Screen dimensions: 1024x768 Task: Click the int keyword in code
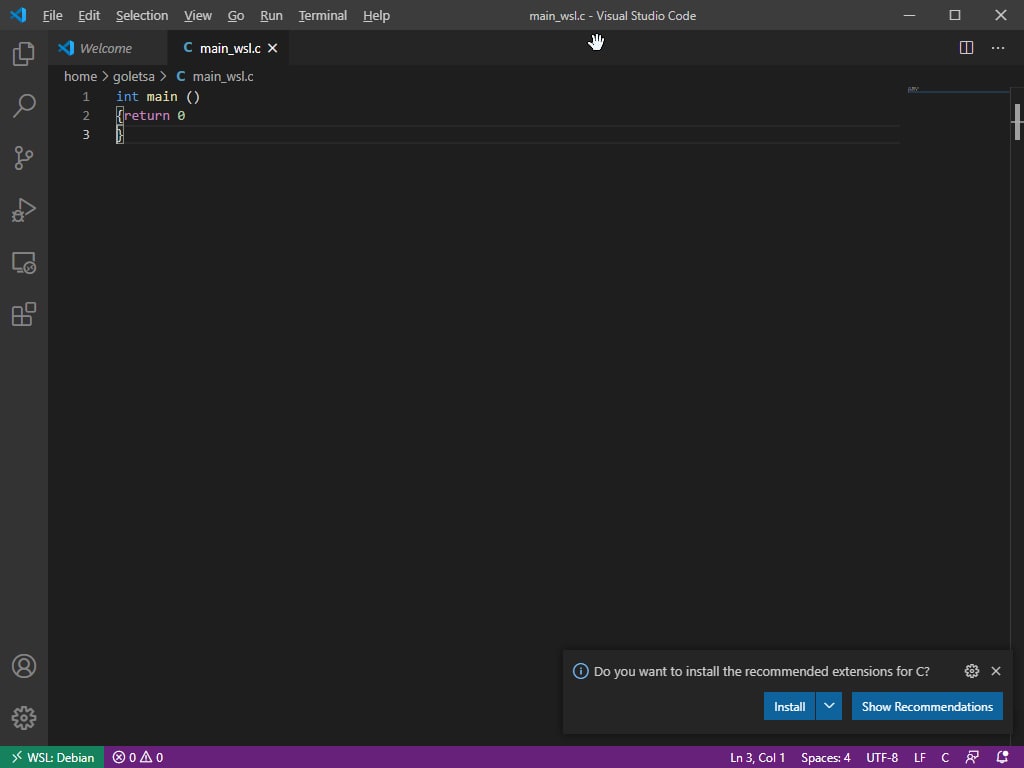[x=127, y=97]
